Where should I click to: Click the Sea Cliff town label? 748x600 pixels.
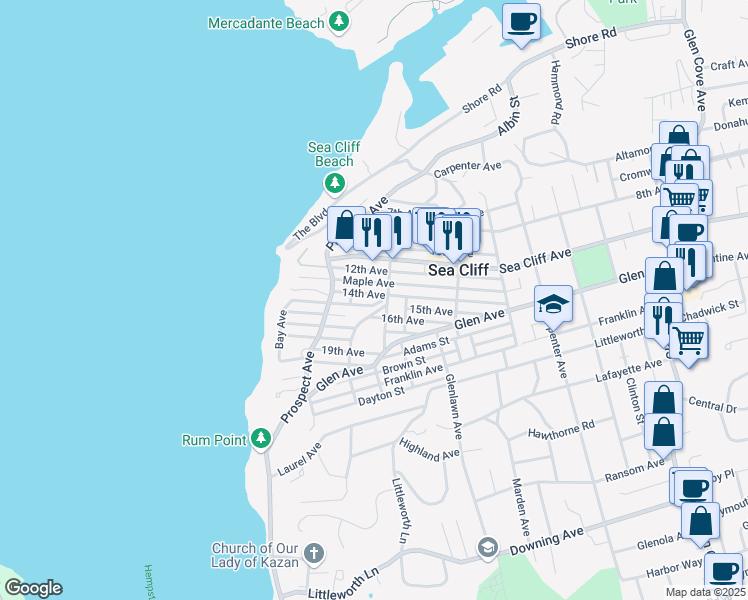[458, 270]
